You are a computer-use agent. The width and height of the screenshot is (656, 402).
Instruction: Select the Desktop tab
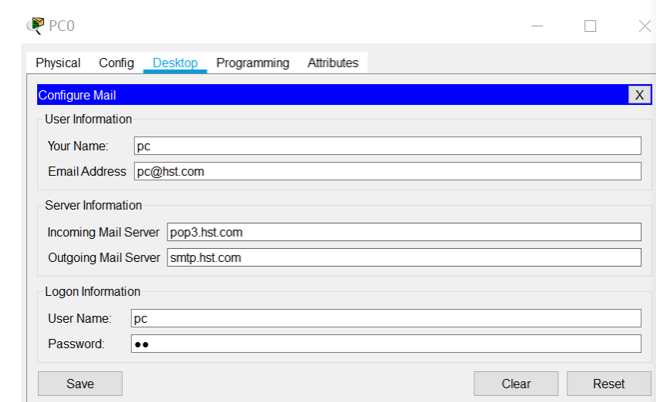pyautogui.click(x=175, y=63)
